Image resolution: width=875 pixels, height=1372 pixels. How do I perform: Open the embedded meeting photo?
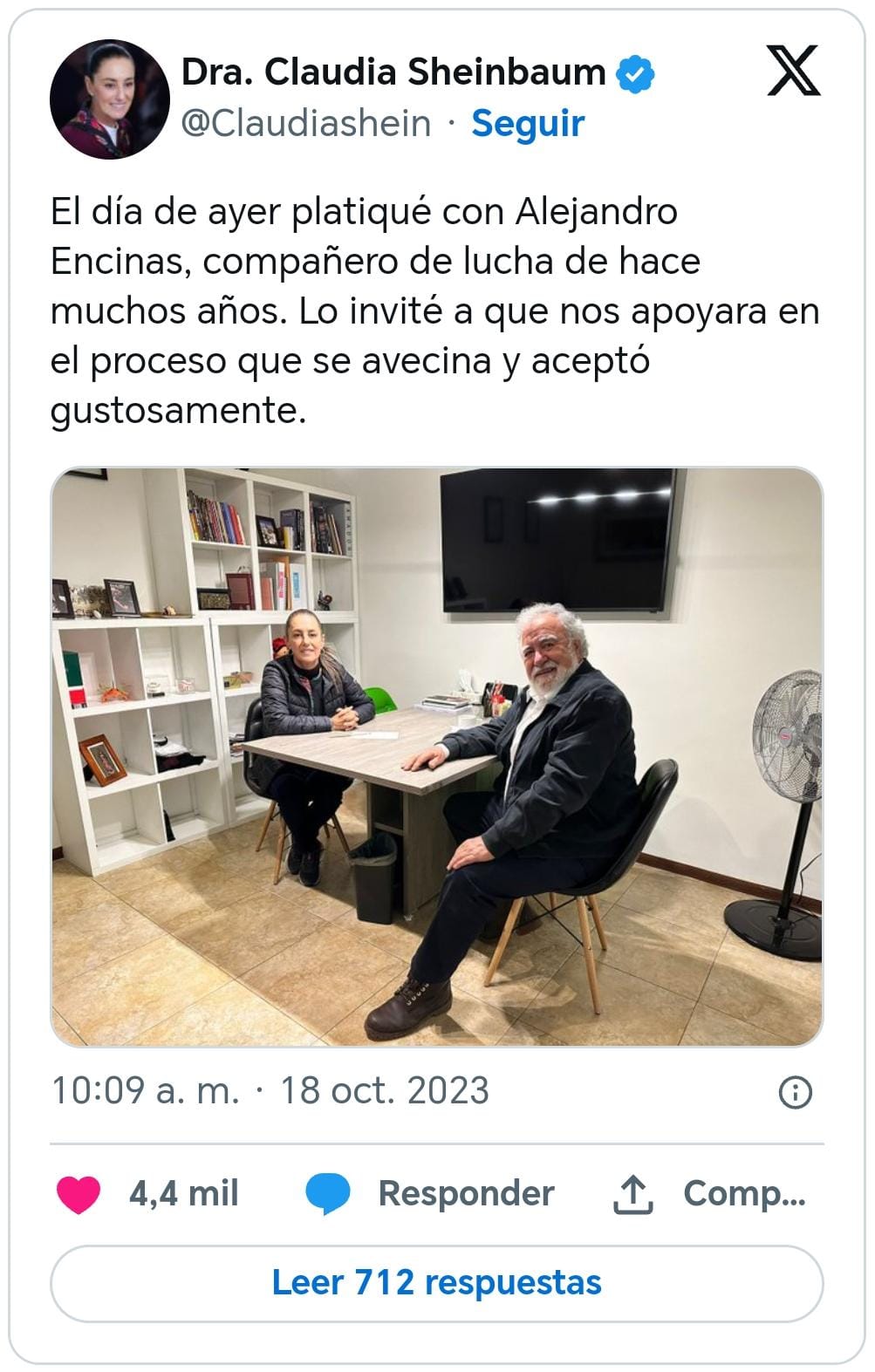[x=437, y=757]
